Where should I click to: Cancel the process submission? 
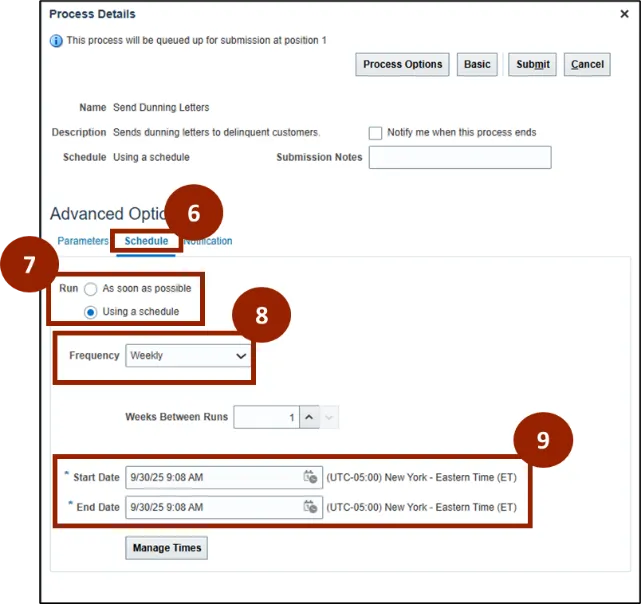pyautogui.click(x=587, y=64)
